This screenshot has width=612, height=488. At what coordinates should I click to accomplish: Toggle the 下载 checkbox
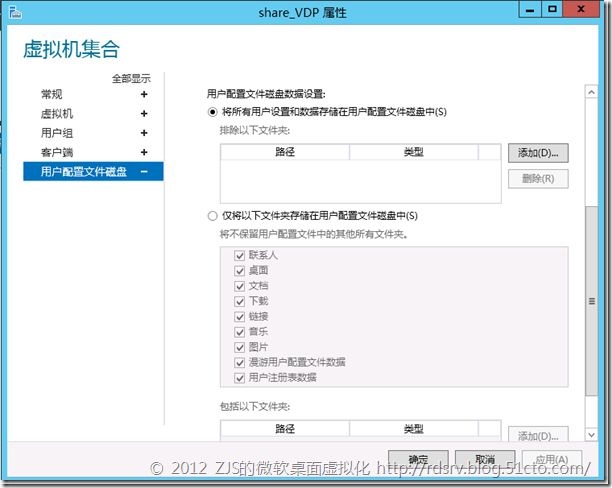tap(239, 301)
